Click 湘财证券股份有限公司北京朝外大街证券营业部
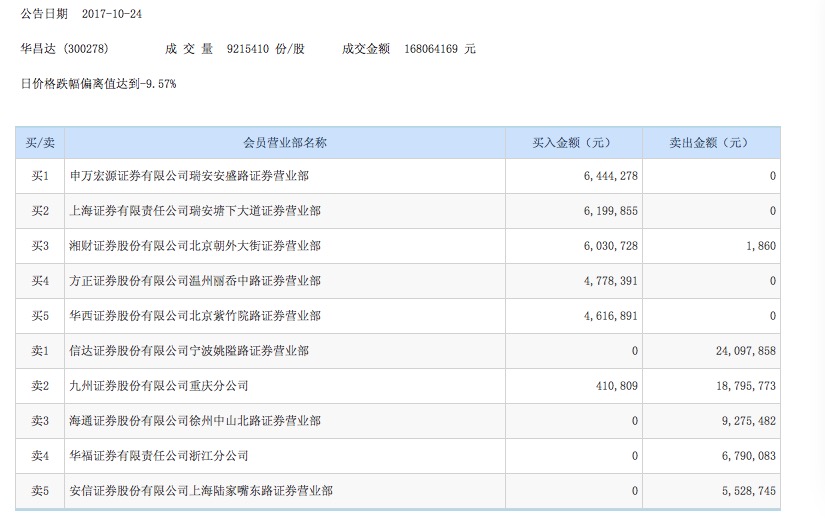The height and width of the screenshot is (519, 825). (x=195, y=246)
